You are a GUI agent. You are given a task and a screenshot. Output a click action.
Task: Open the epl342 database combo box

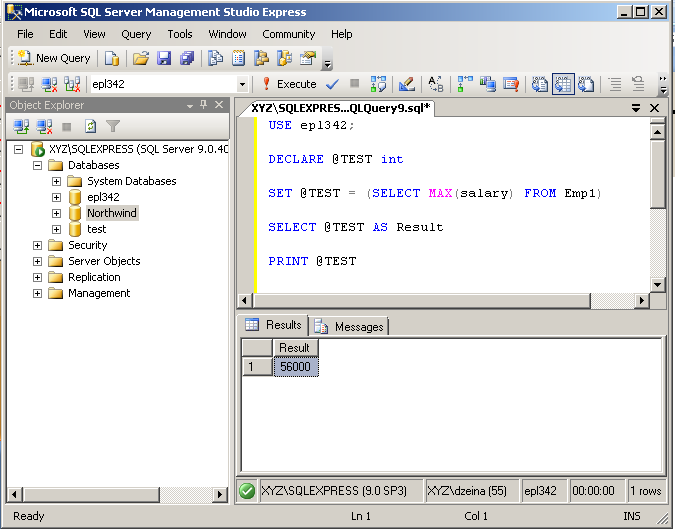[169, 84]
